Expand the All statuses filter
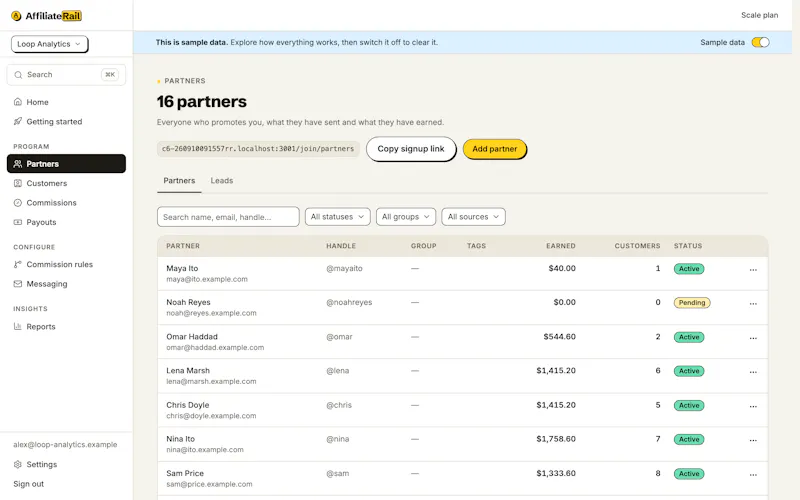 [x=337, y=217]
